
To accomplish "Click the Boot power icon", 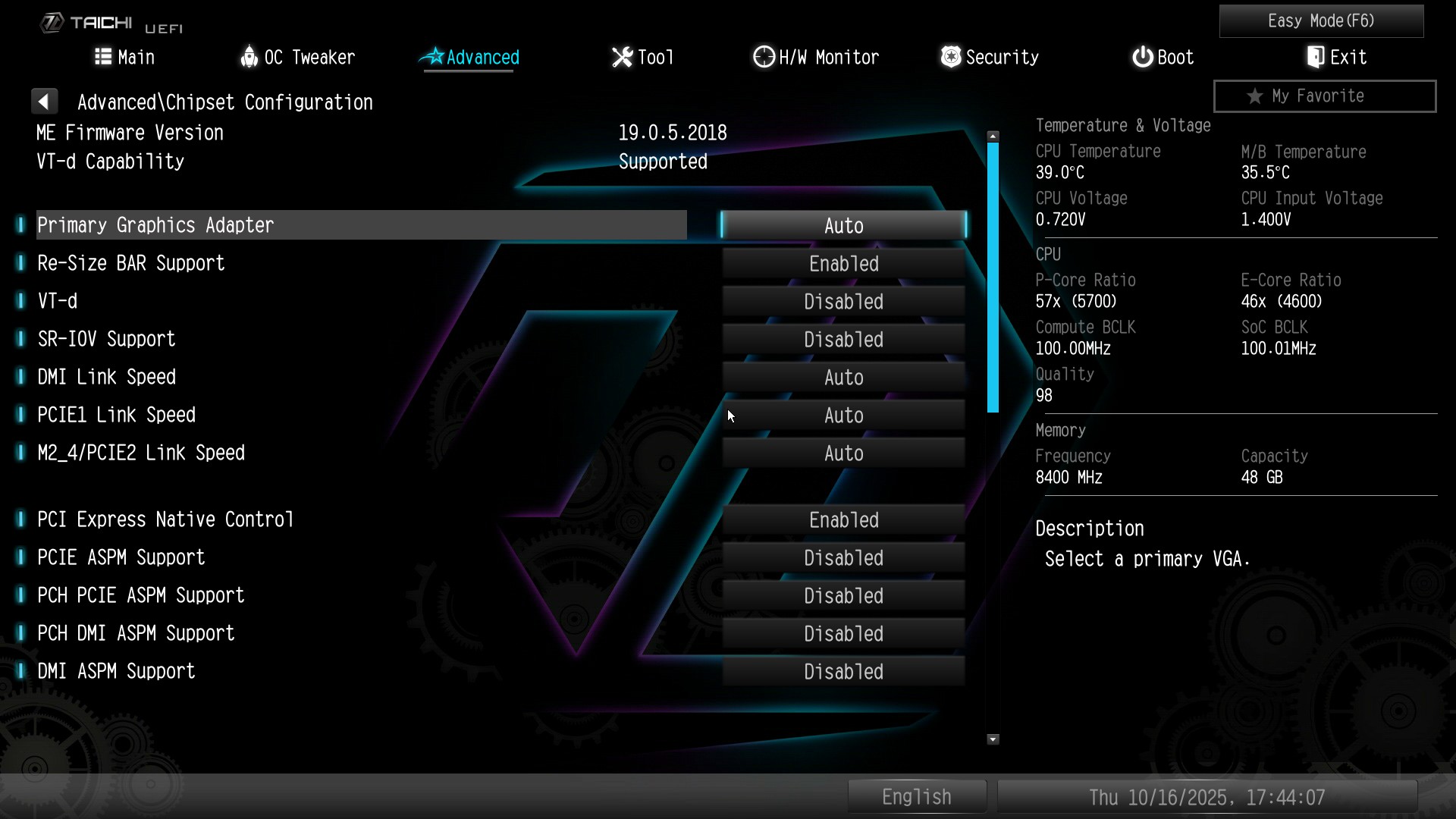I will click(x=1142, y=57).
